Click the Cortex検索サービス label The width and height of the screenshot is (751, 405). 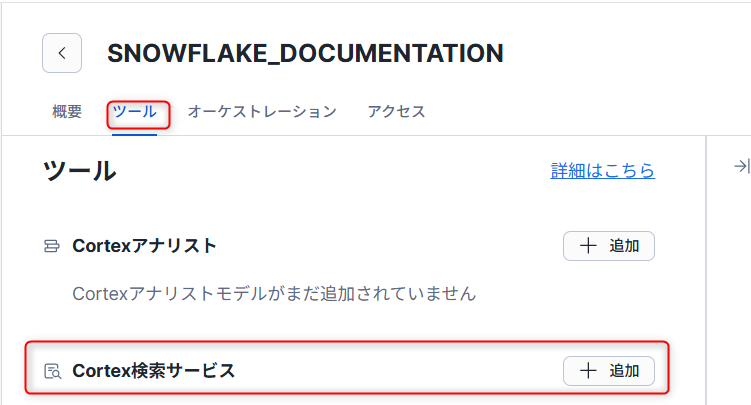pyautogui.click(x=154, y=371)
